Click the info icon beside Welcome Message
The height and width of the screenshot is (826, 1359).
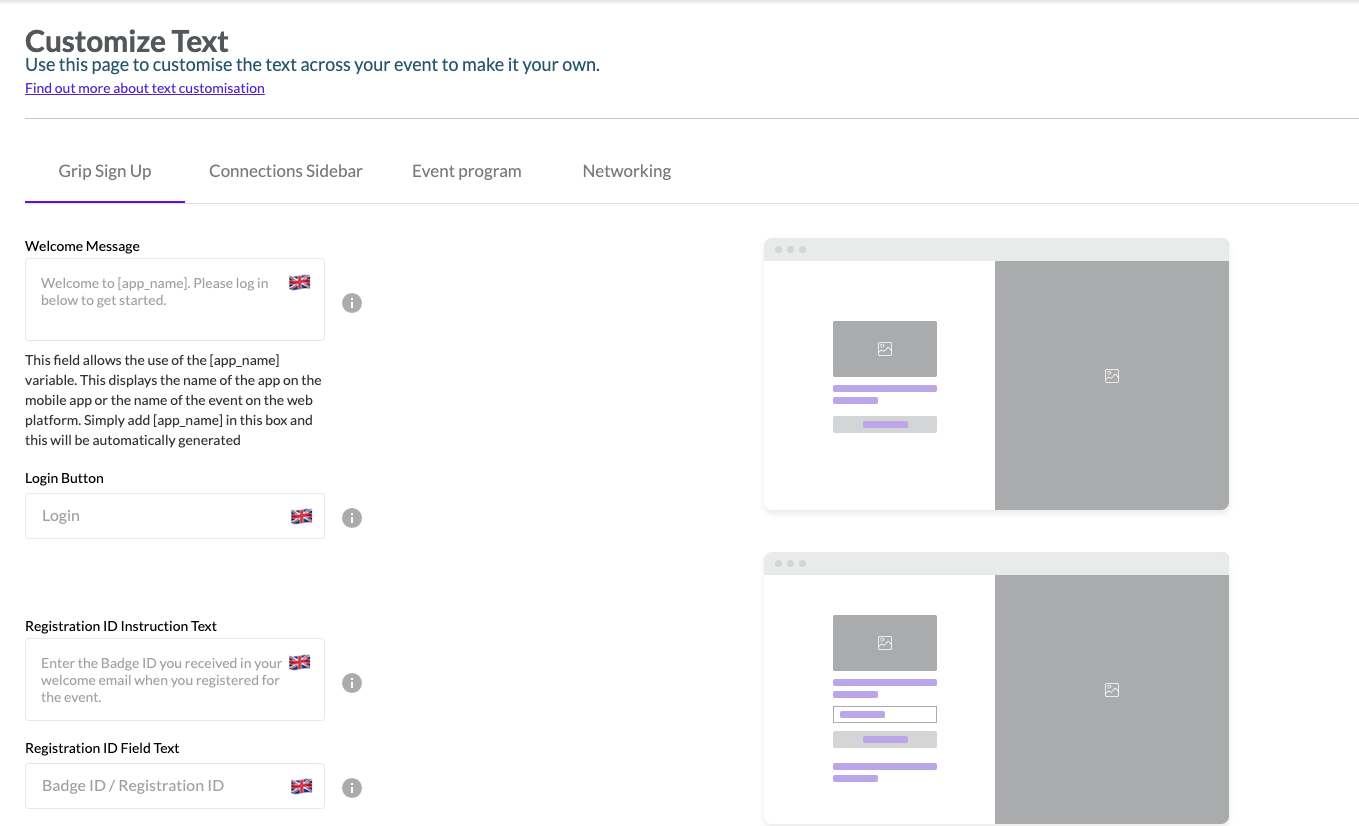click(352, 303)
